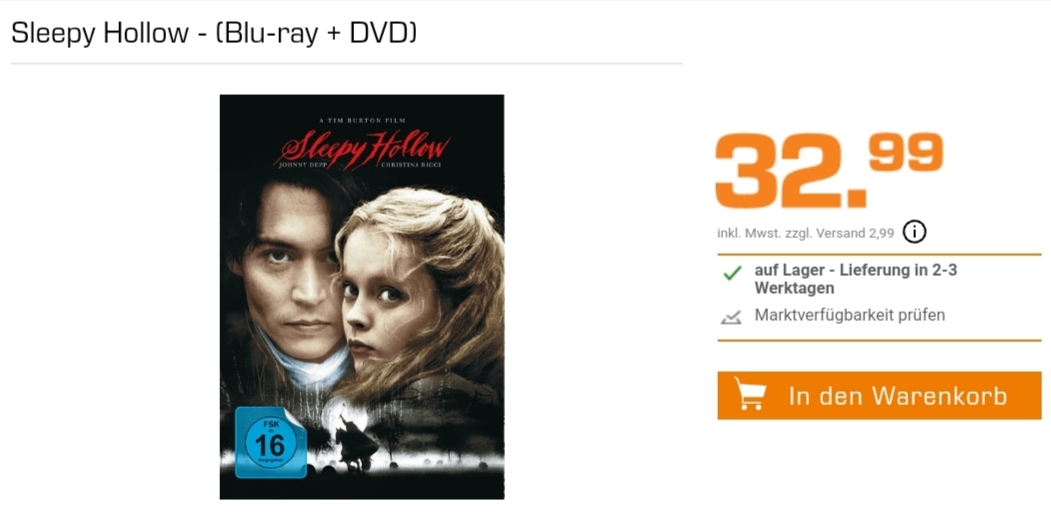Click the inkl. Mwst. zzgl. Versand text

tap(806, 233)
